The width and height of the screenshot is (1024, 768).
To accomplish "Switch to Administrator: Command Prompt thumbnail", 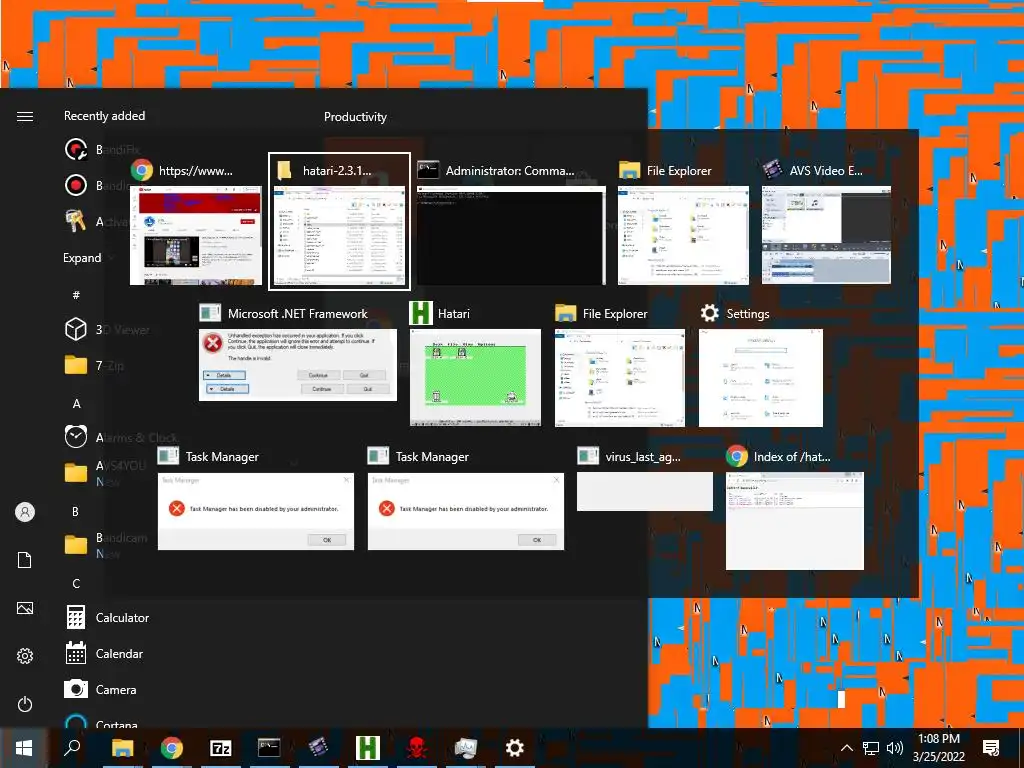I will pos(511,236).
